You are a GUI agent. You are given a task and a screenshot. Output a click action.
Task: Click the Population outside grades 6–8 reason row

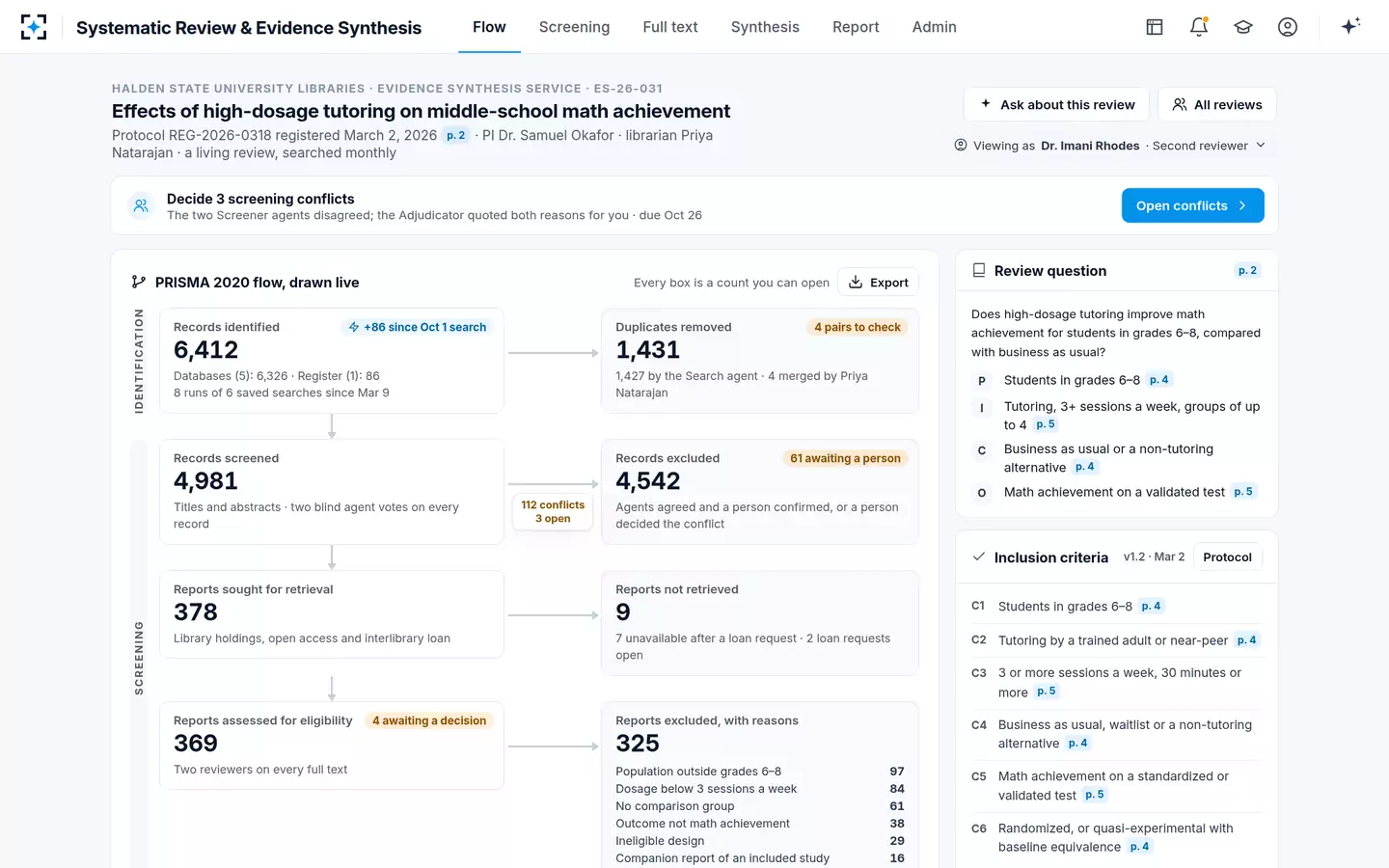point(760,772)
